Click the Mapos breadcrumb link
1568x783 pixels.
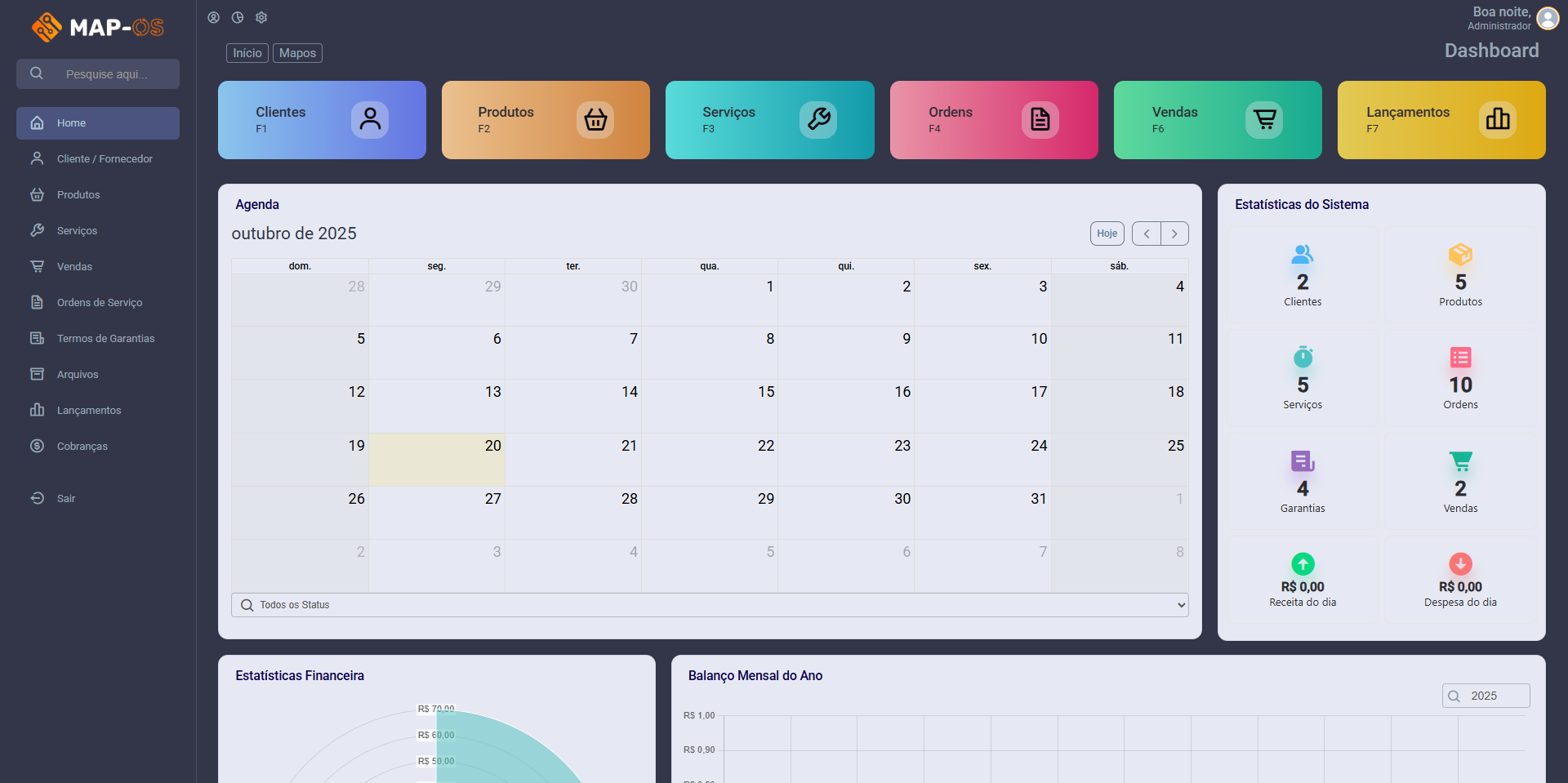(297, 53)
